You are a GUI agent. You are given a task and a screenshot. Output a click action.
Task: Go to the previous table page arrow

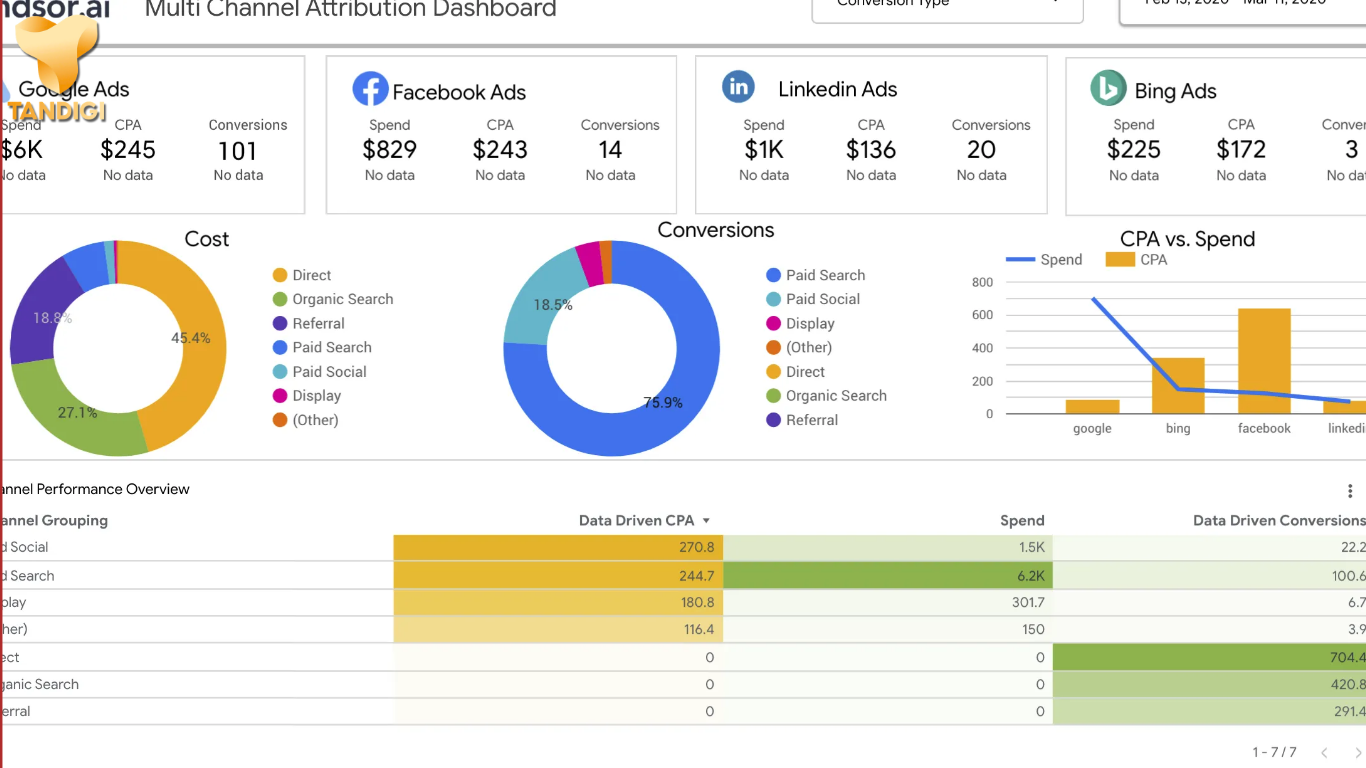tap(1324, 752)
